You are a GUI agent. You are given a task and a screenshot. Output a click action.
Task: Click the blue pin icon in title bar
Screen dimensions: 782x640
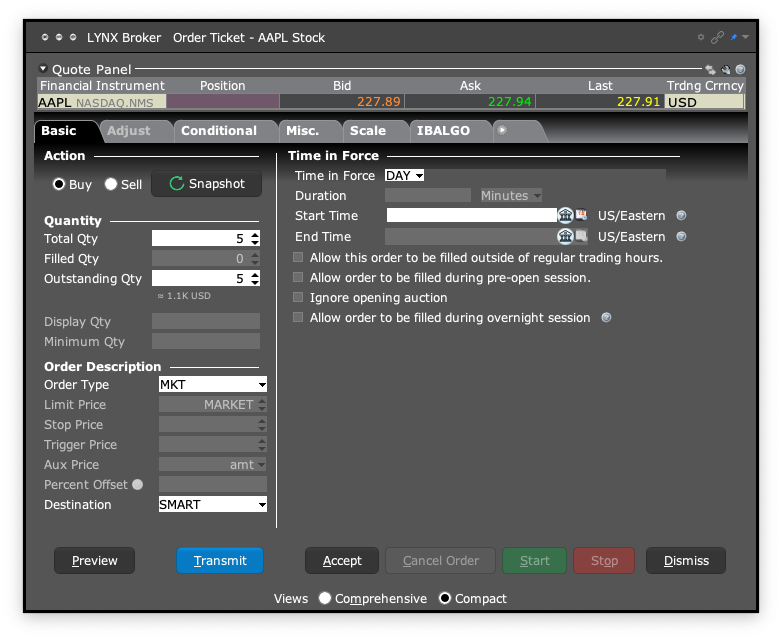733,38
